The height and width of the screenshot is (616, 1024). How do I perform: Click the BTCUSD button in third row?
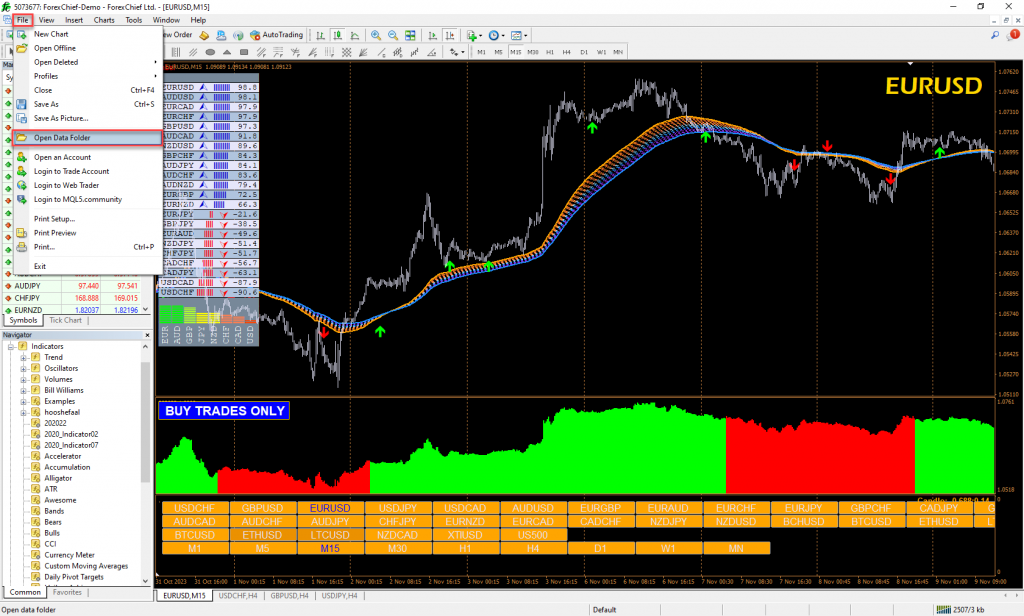(195, 535)
